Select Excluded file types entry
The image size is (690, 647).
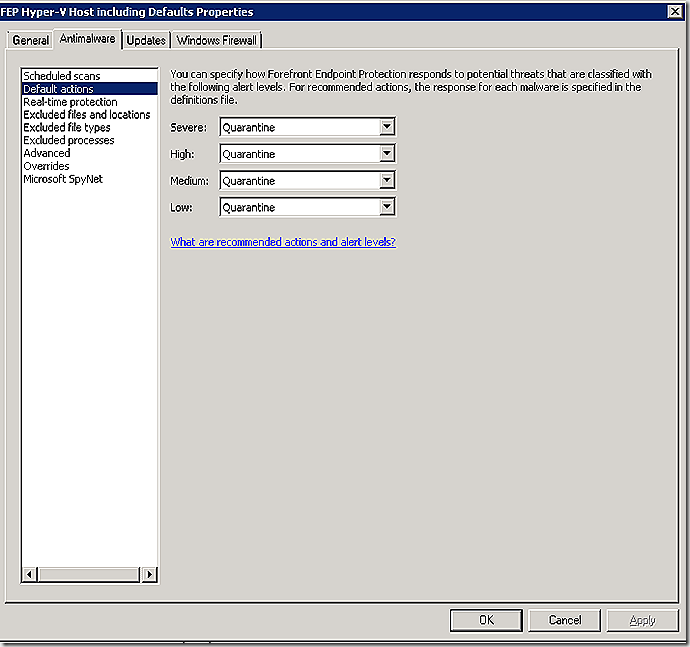coord(89,127)
